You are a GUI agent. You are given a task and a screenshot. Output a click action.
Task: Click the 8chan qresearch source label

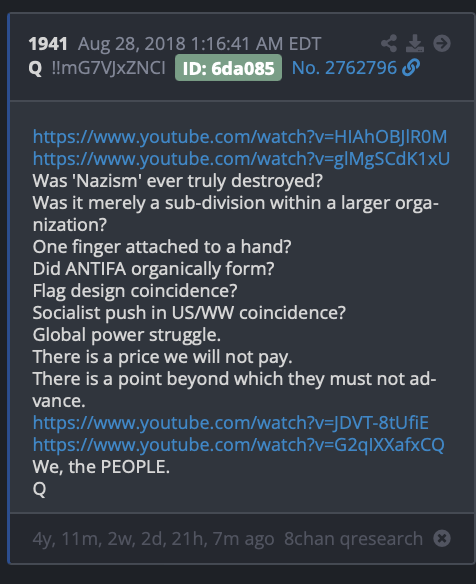click(x=353, y=539)
